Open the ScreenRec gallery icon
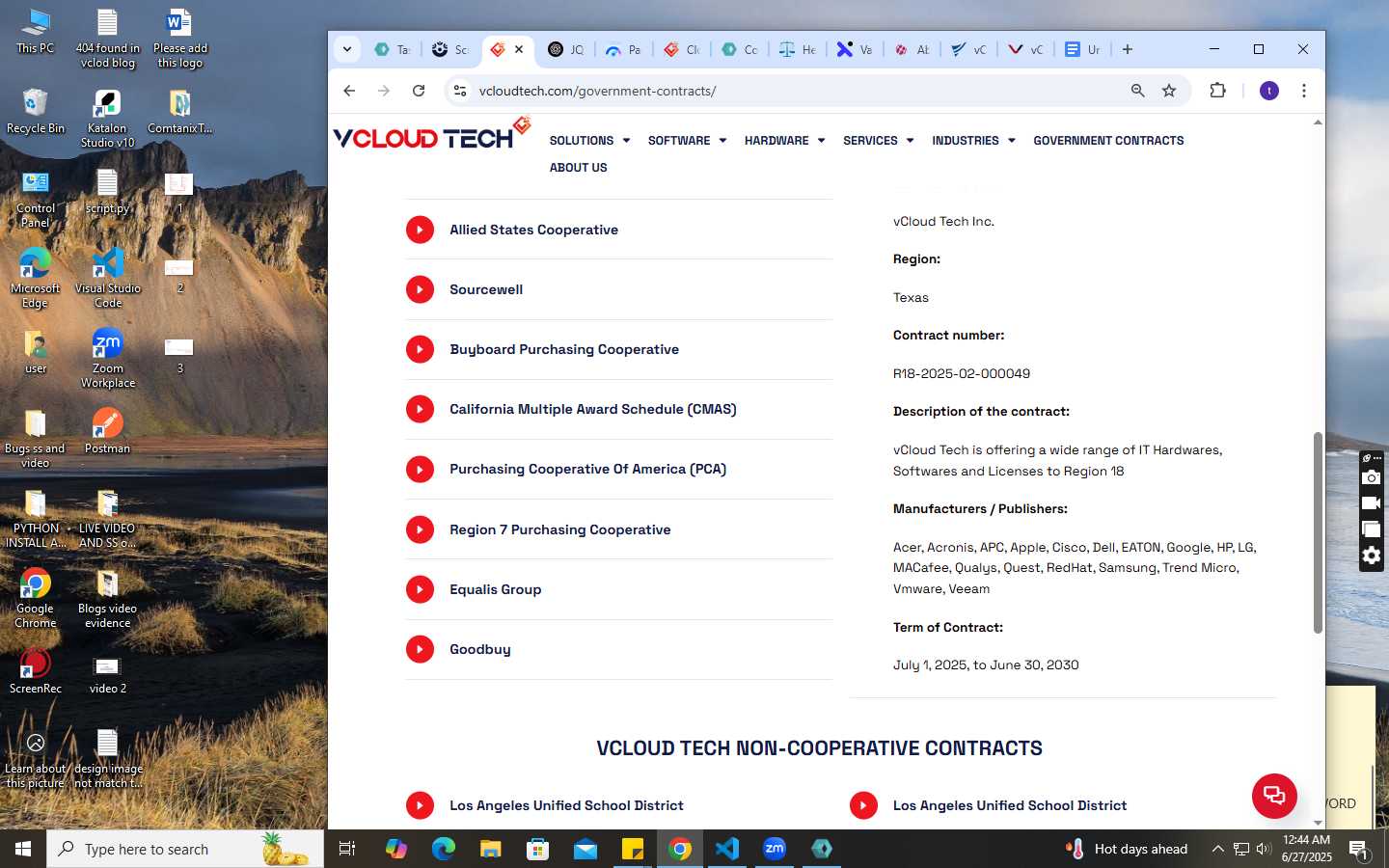This screenshot has height=868, width=1389. tap(1372, 529)
